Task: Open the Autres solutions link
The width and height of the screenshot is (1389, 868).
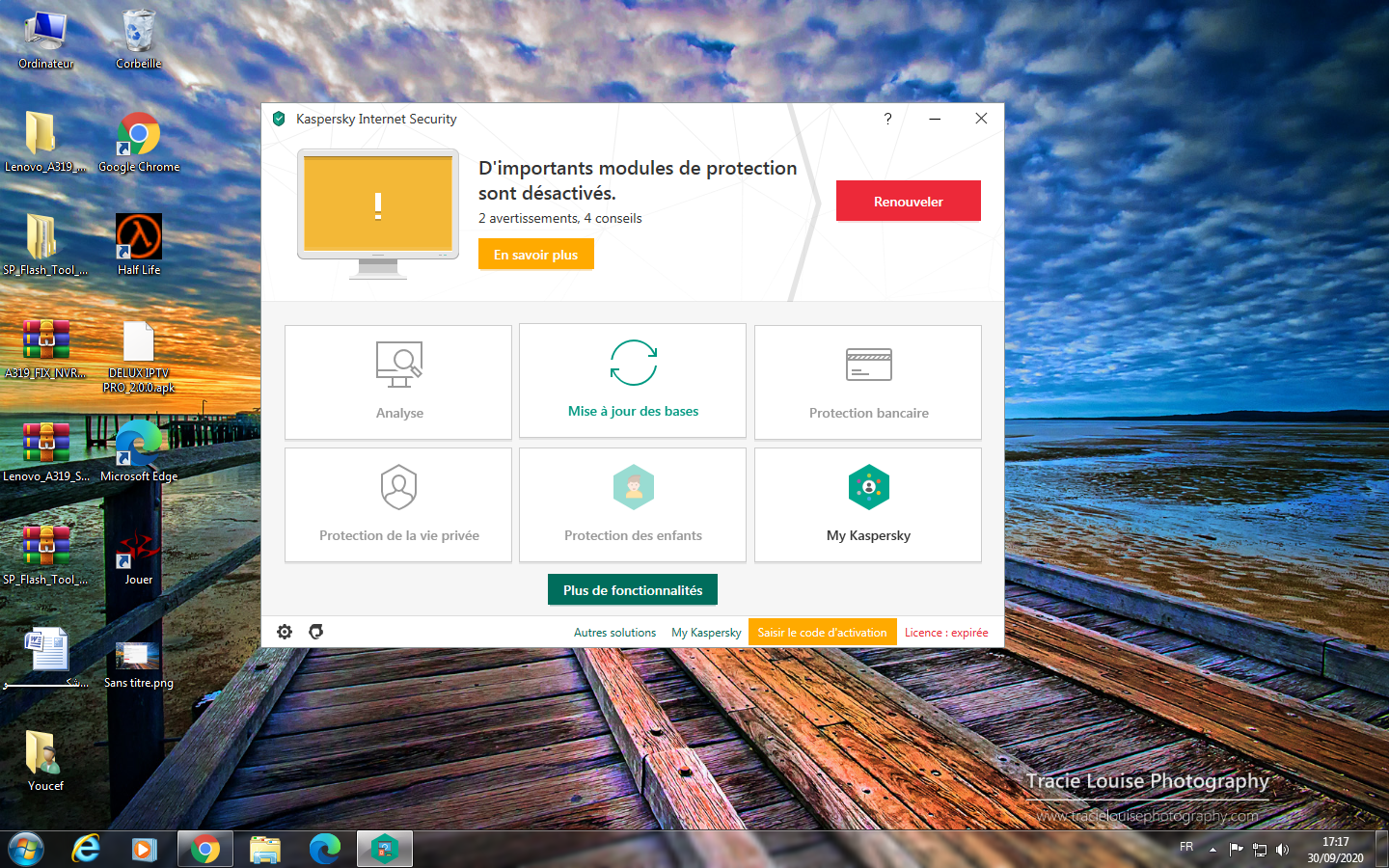Action: 614,633
